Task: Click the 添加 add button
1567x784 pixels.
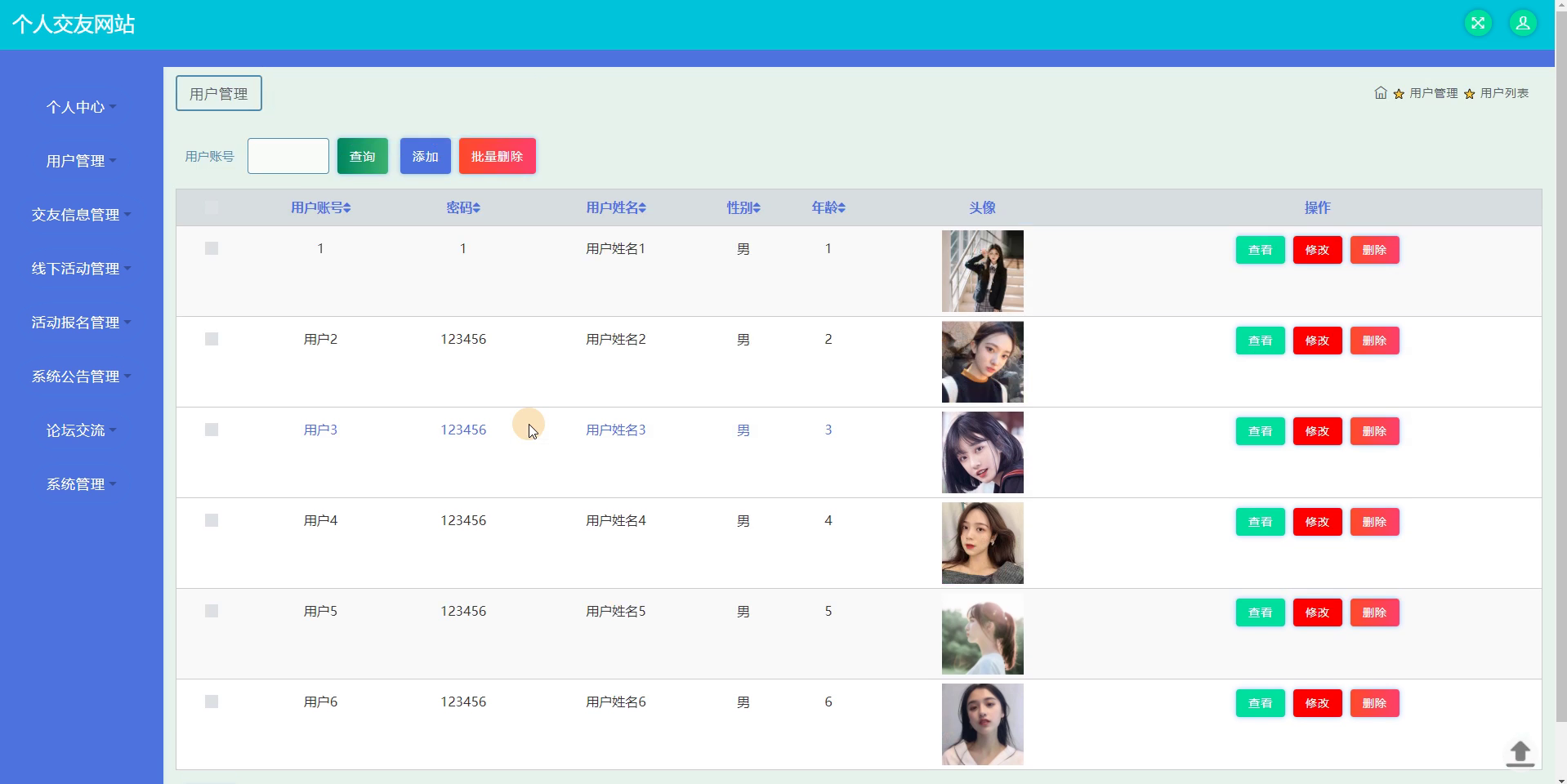Action: 426,156
